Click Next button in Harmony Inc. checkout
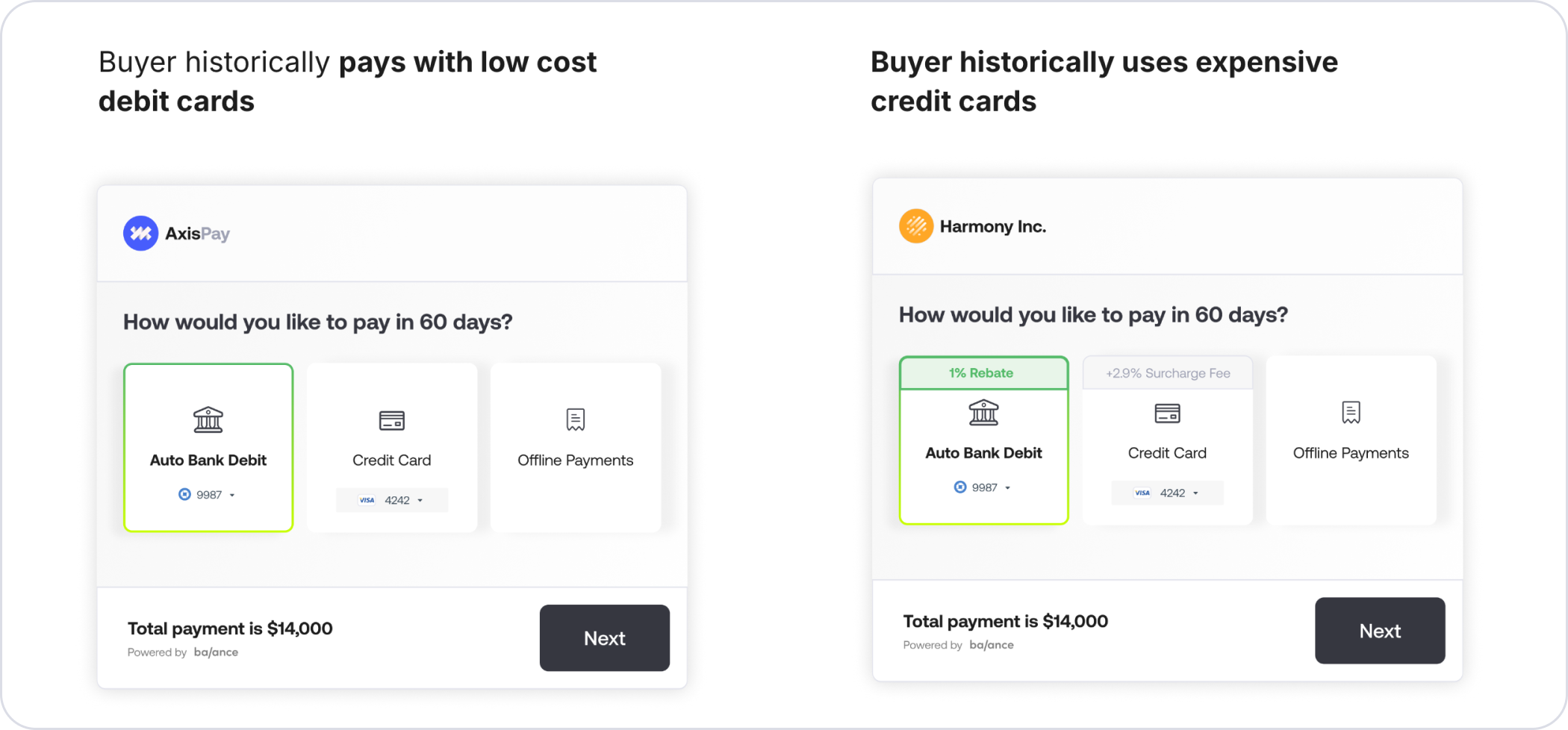 (x=1380, y=631)
